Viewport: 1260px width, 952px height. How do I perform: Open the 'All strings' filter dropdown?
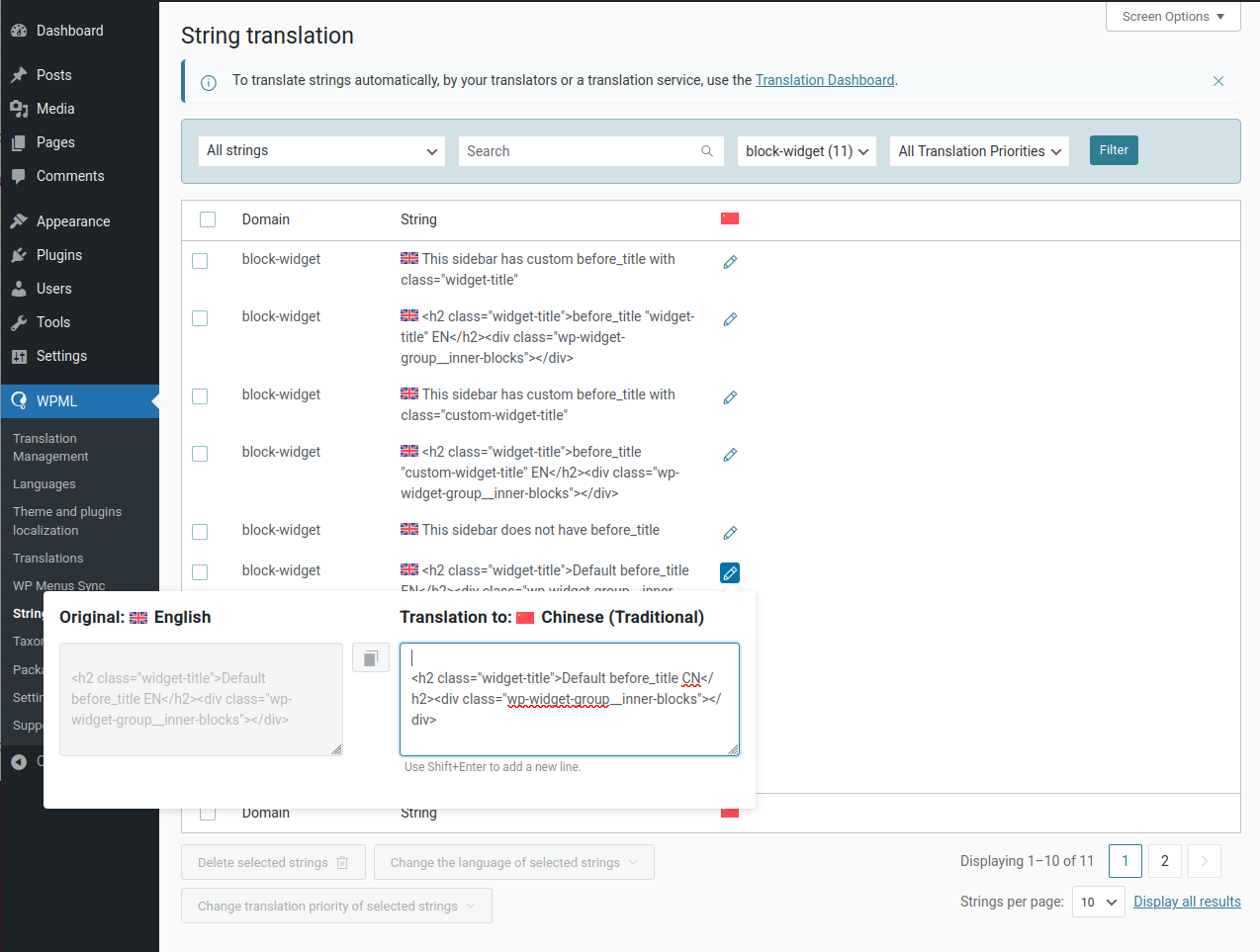pyautogui.click(x=321, y=151)
